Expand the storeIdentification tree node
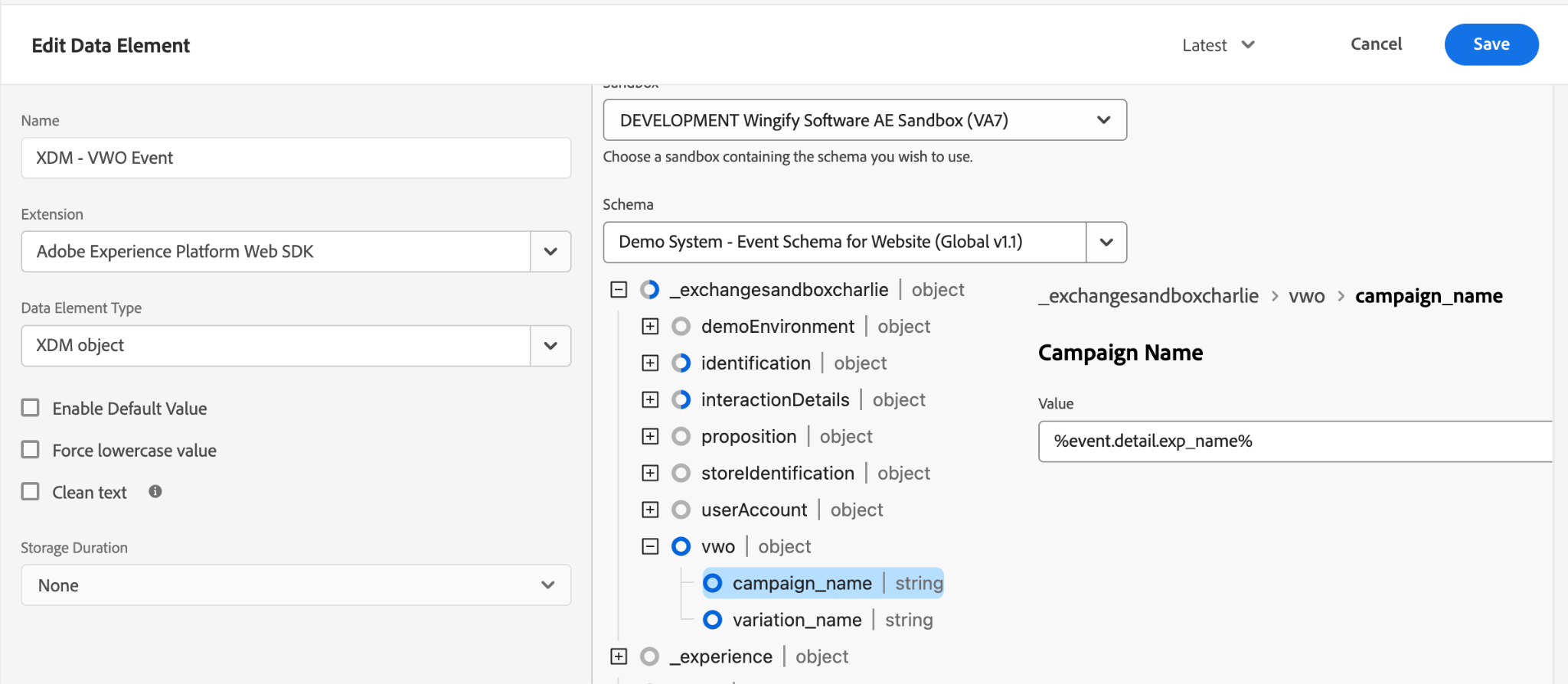Image resolution: width=1568 pixels, height=684 pixels. (650, 474)
